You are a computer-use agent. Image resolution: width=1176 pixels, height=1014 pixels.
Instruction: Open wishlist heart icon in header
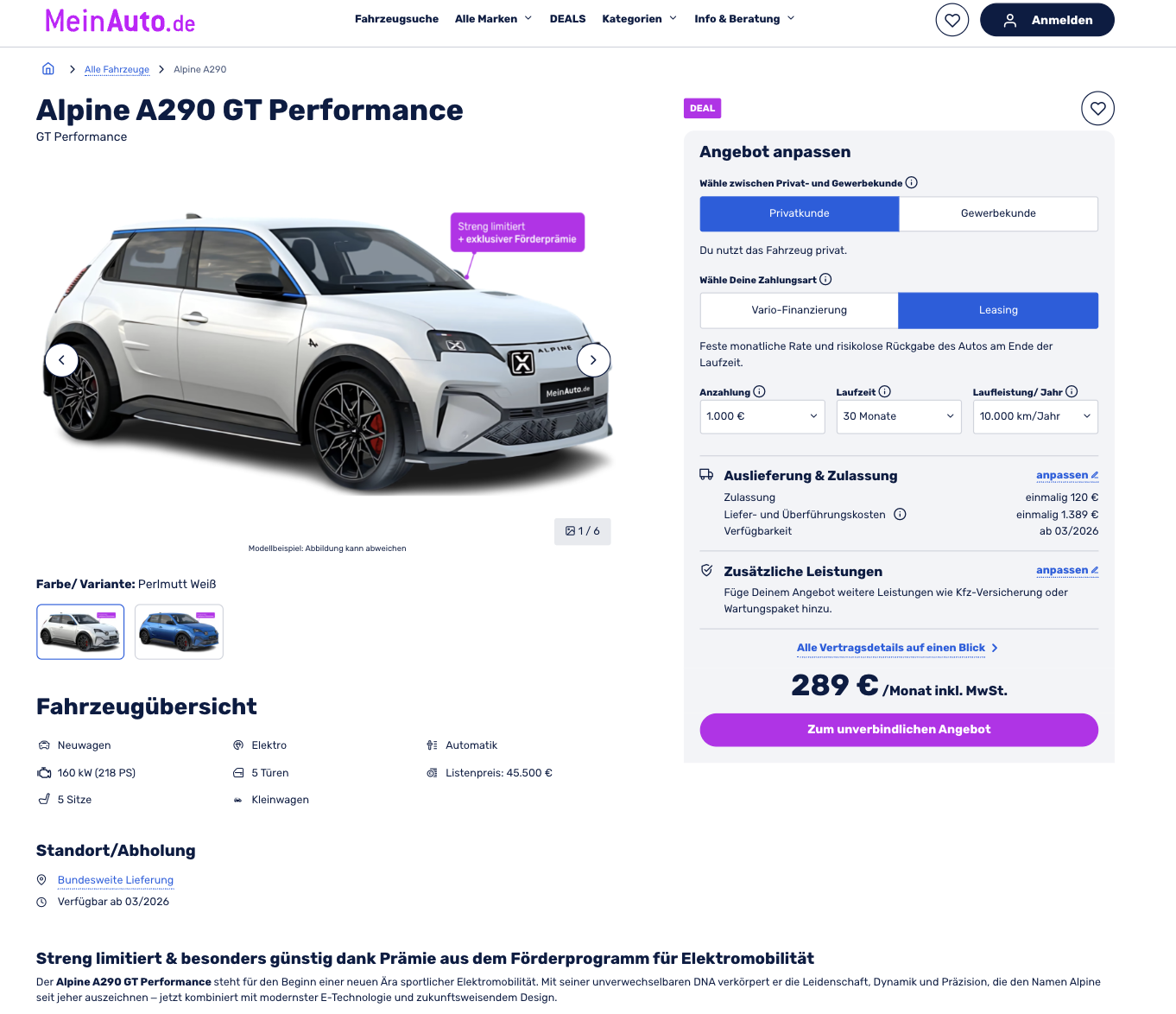952,20
